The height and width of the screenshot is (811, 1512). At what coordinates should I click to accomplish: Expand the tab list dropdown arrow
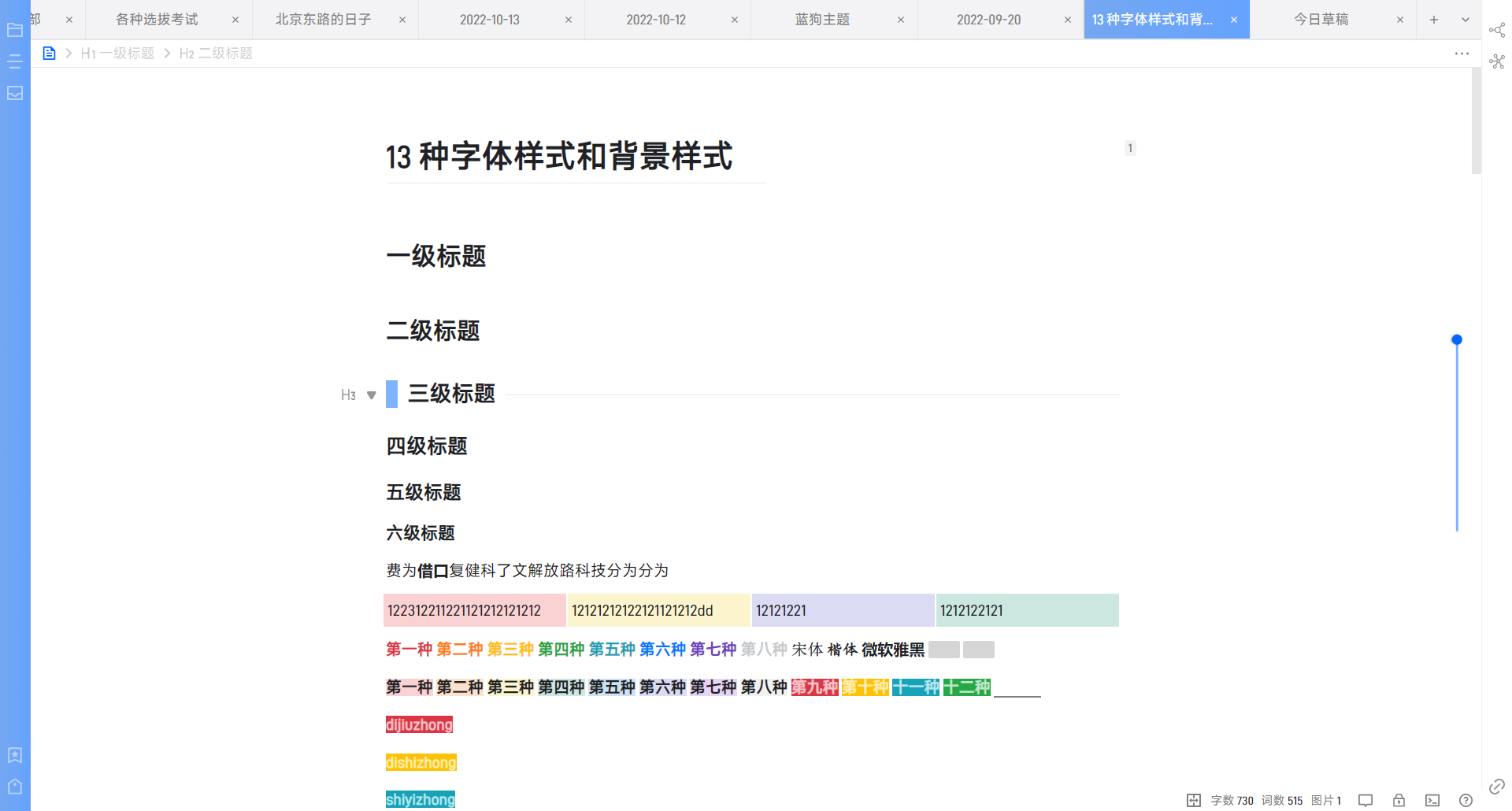[x=1466, y=20]
